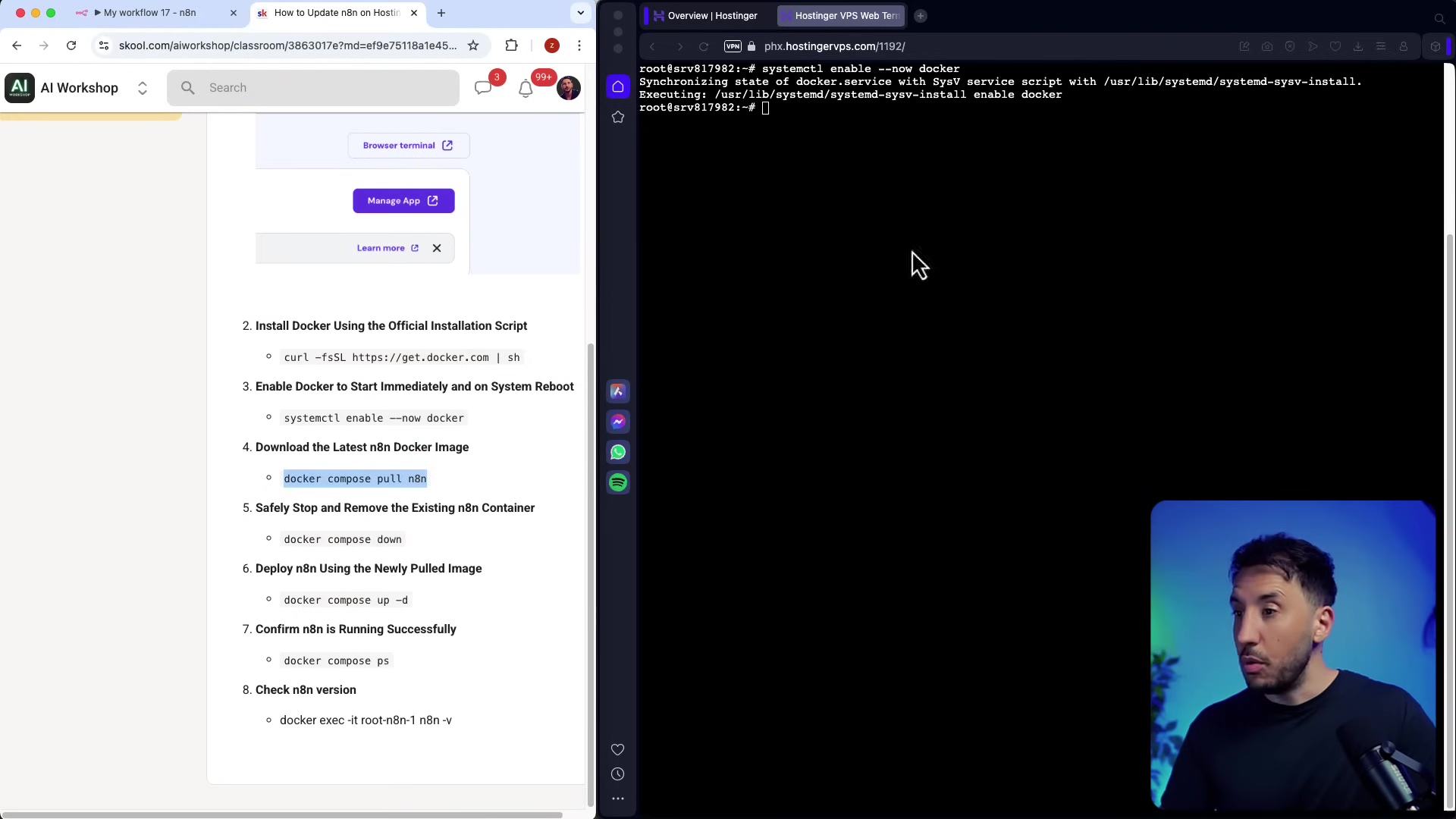Open site settings icon in Chrome address bar
The width and height of the screenshot is (1456, 819).
click(x=104, y=45)
